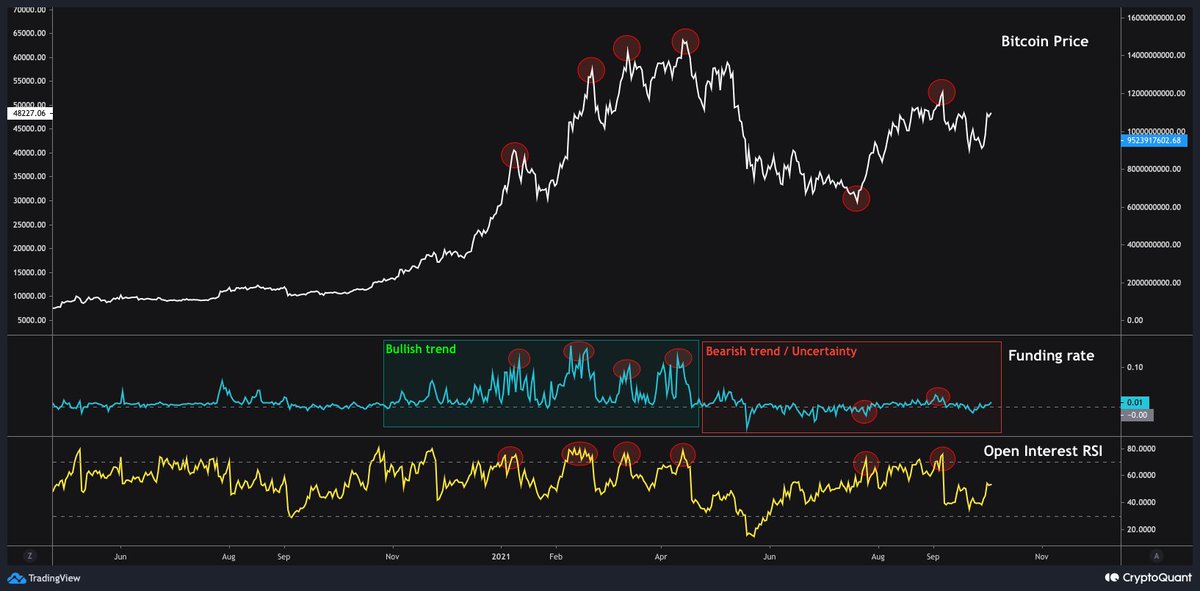Select the green Bullish trend annotation text
The height and width of the screenshot is (591, 1200).
click(x=421, y=350)
